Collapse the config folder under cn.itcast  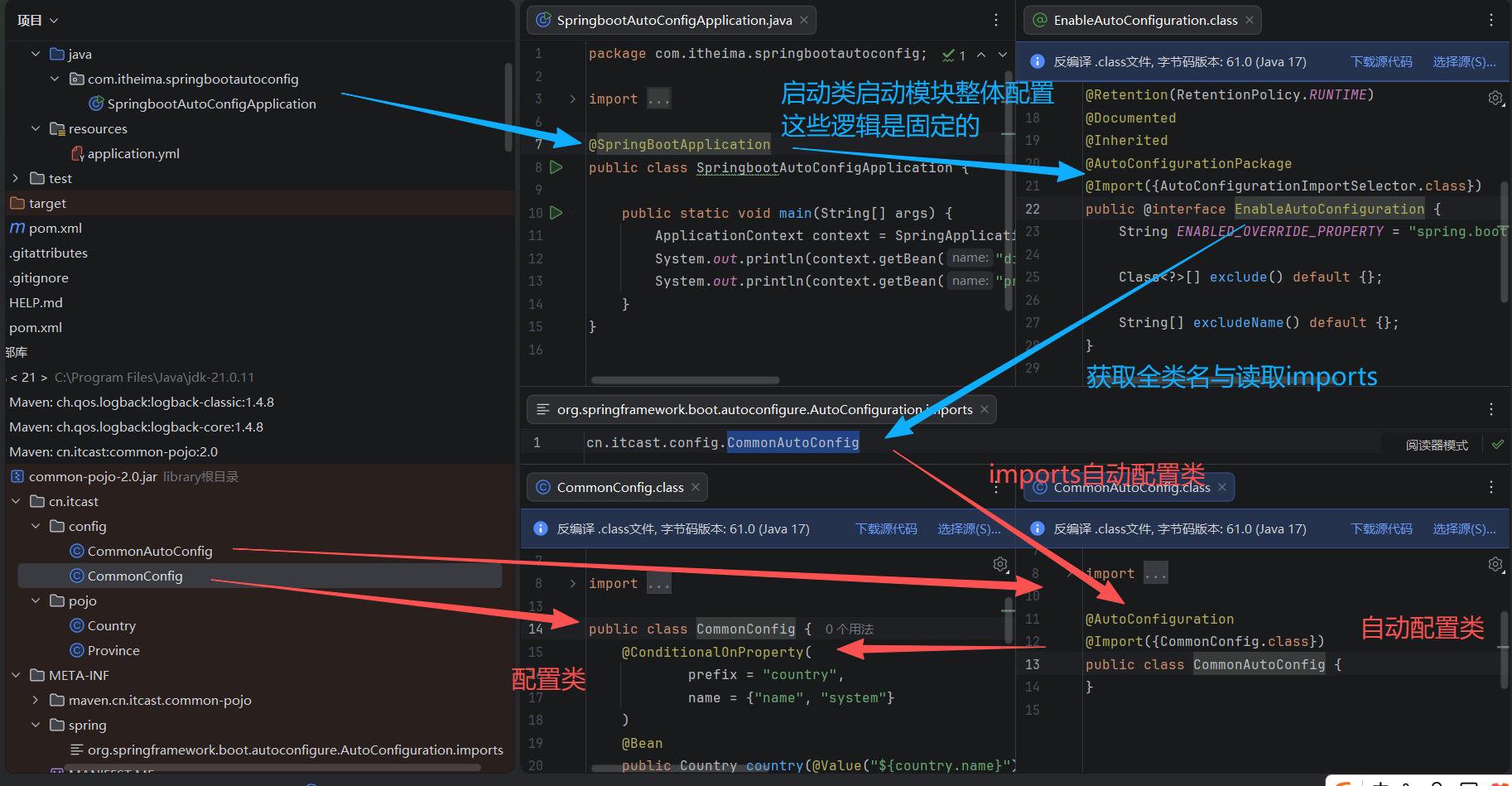[x=36, y=526]
